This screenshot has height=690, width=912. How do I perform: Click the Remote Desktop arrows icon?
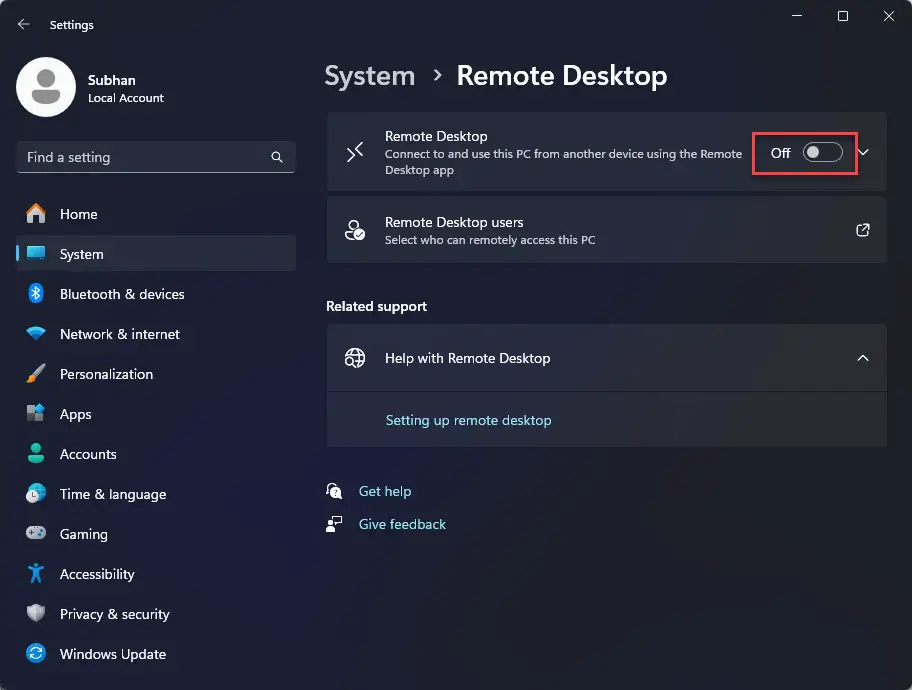point(355,152)
